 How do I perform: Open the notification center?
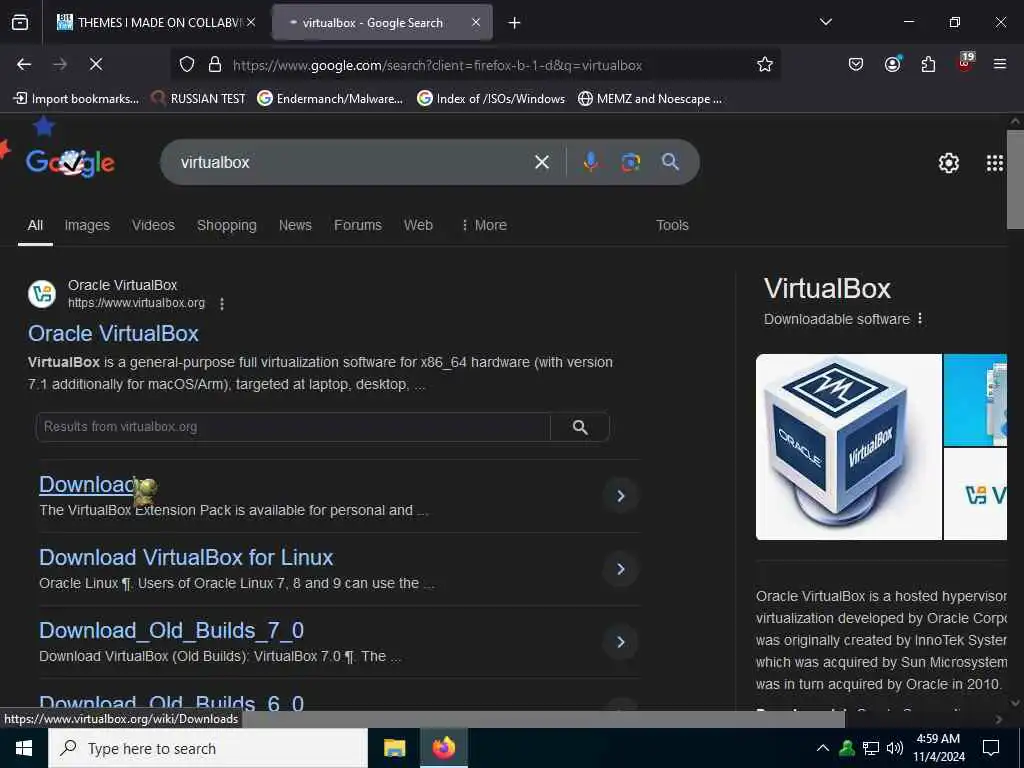click(x=991, y=748)
